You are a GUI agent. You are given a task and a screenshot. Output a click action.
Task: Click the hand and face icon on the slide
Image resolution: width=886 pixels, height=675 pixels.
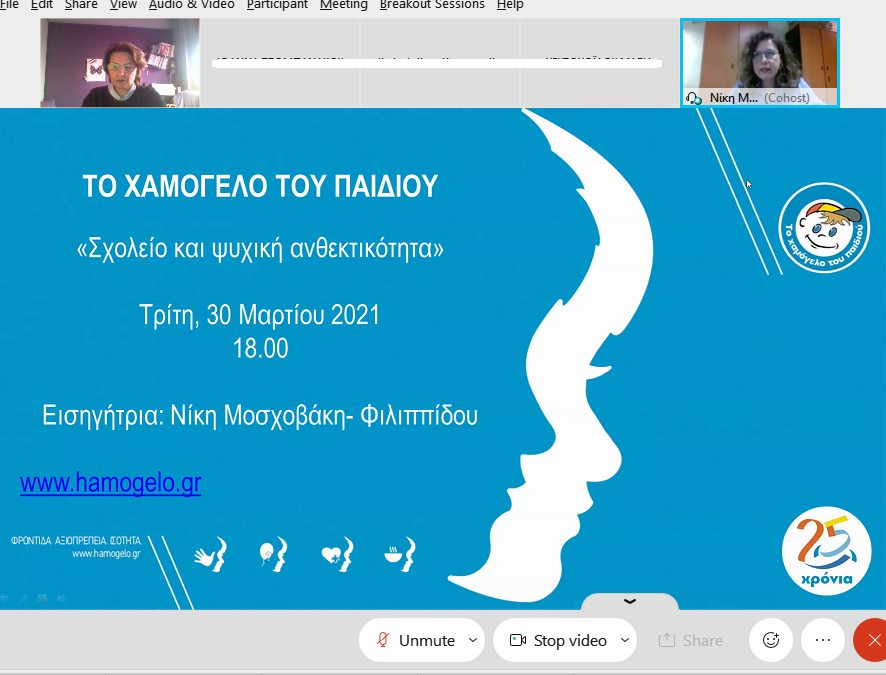pyautogui.click(x=211, y=554)
